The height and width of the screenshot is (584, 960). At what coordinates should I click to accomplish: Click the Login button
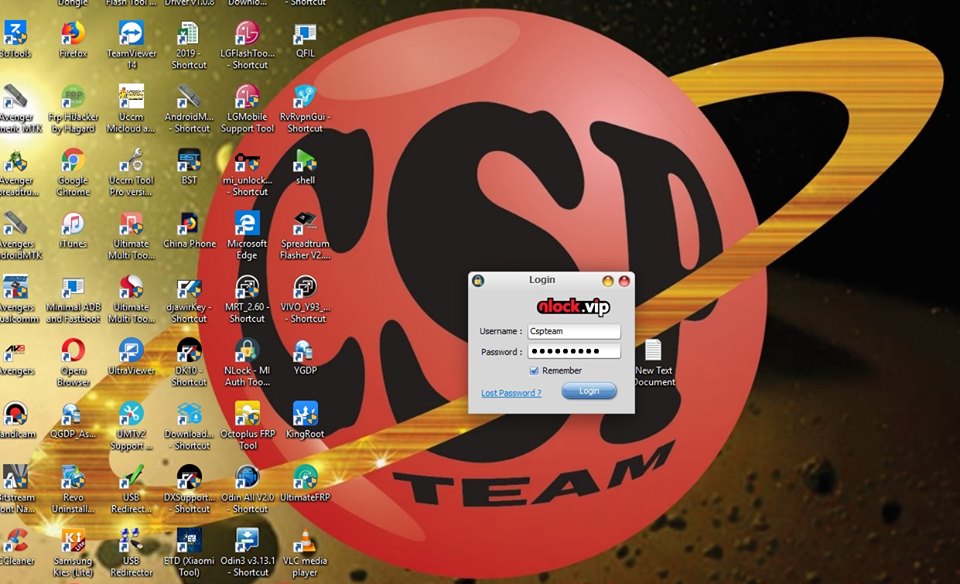click(589, 391)
